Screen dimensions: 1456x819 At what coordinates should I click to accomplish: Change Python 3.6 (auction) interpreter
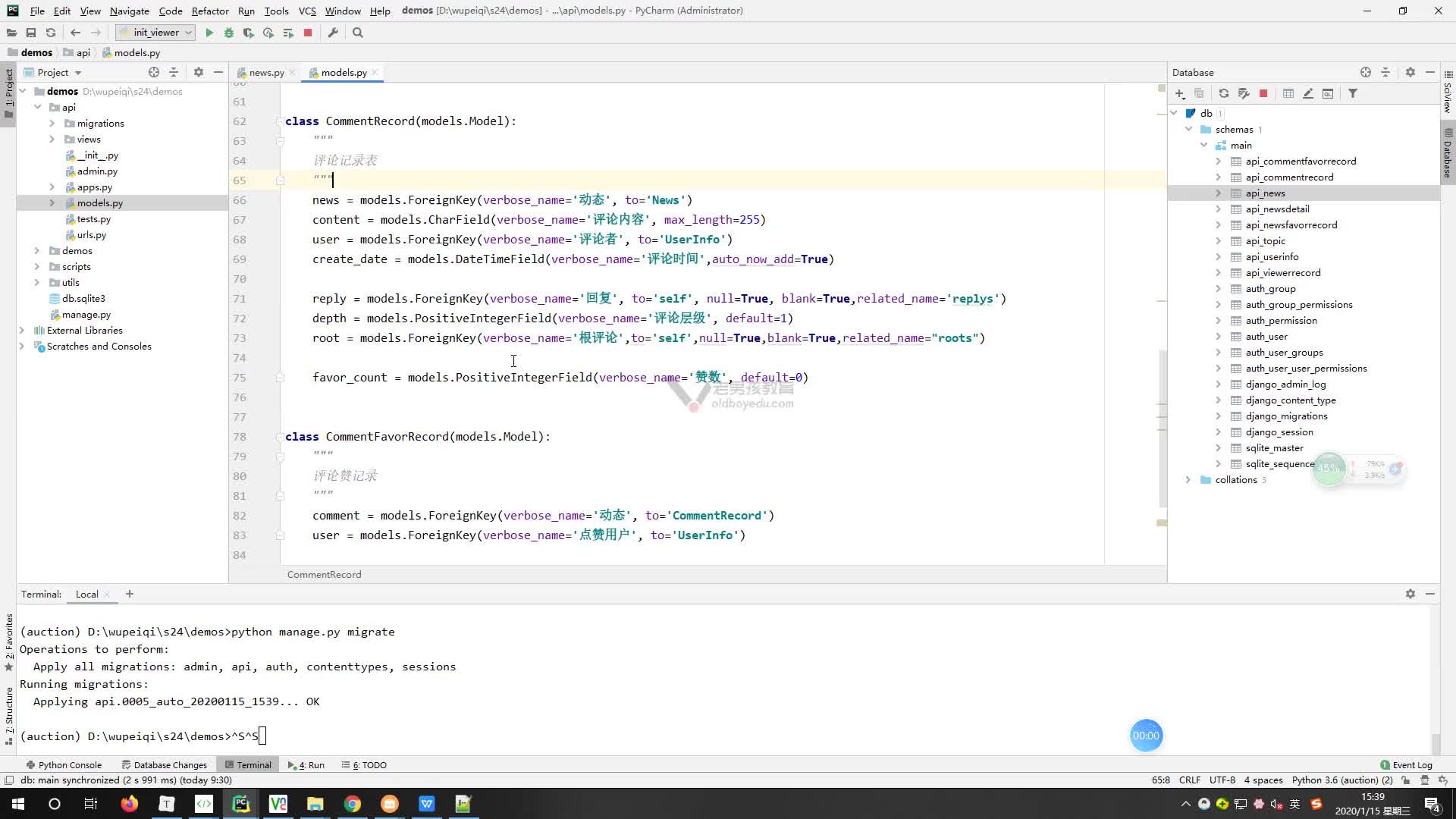[x=1342, y=780]
